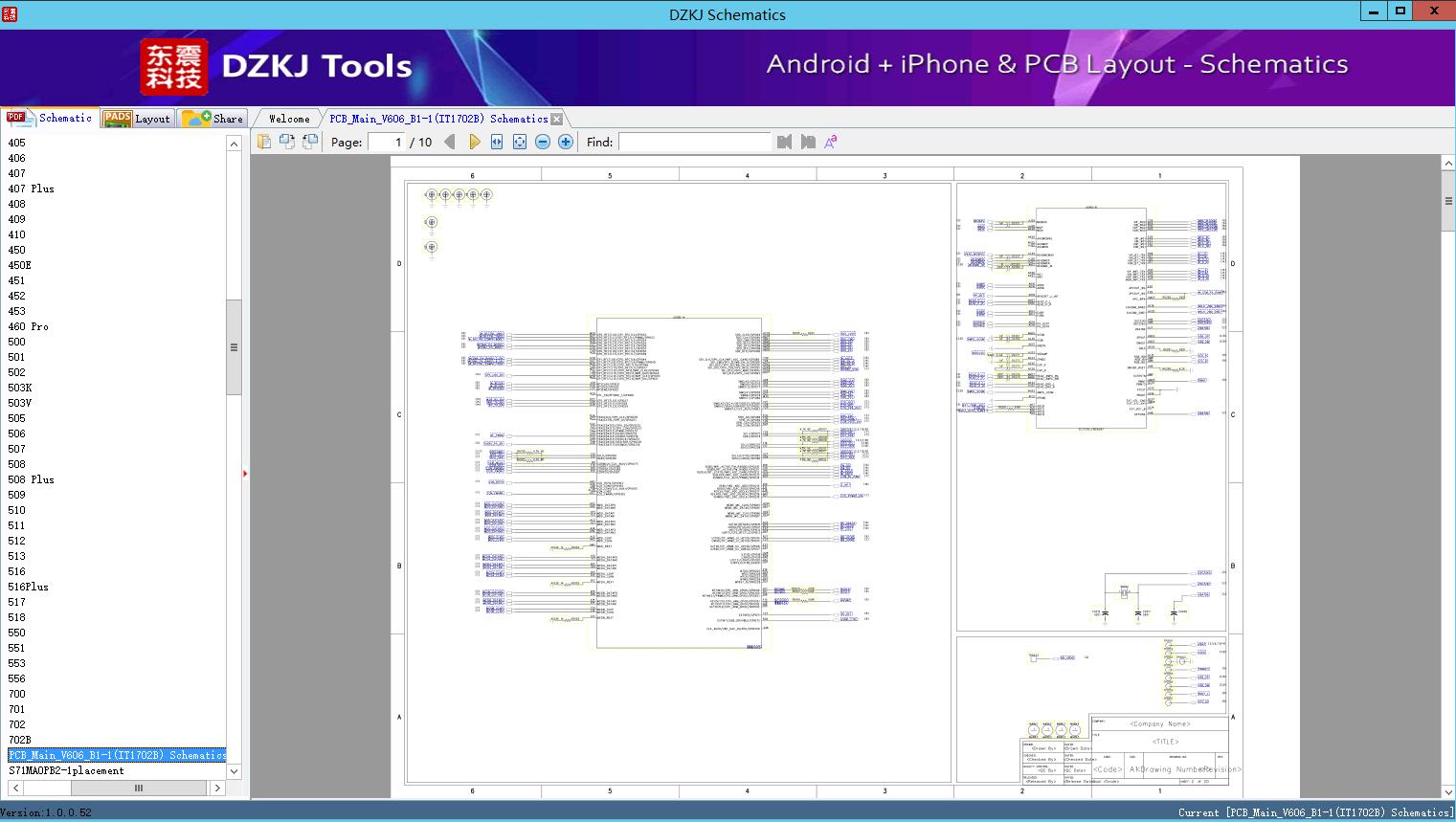Select model 408 in the list
This screenshot has height=822, width=1456.
[17, 204]
